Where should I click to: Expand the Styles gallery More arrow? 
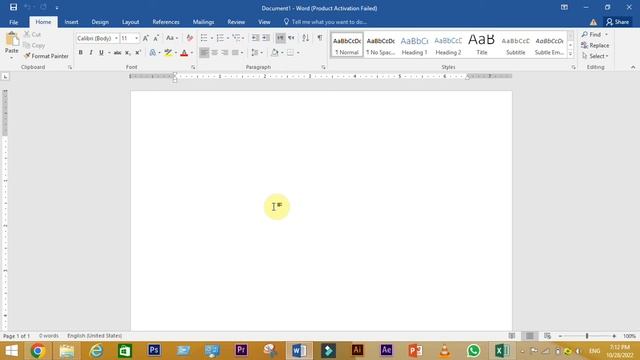tap(571, 54)
